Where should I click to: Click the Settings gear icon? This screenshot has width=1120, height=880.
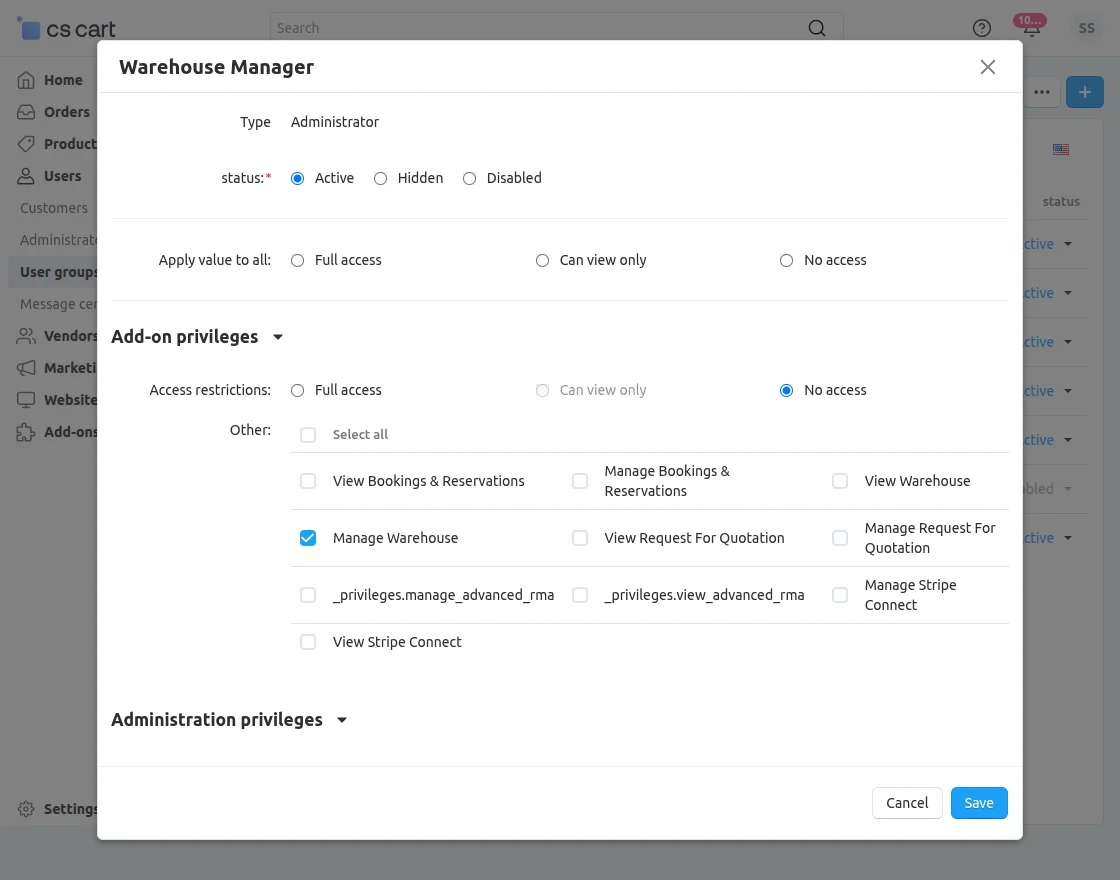click(26, 809)
